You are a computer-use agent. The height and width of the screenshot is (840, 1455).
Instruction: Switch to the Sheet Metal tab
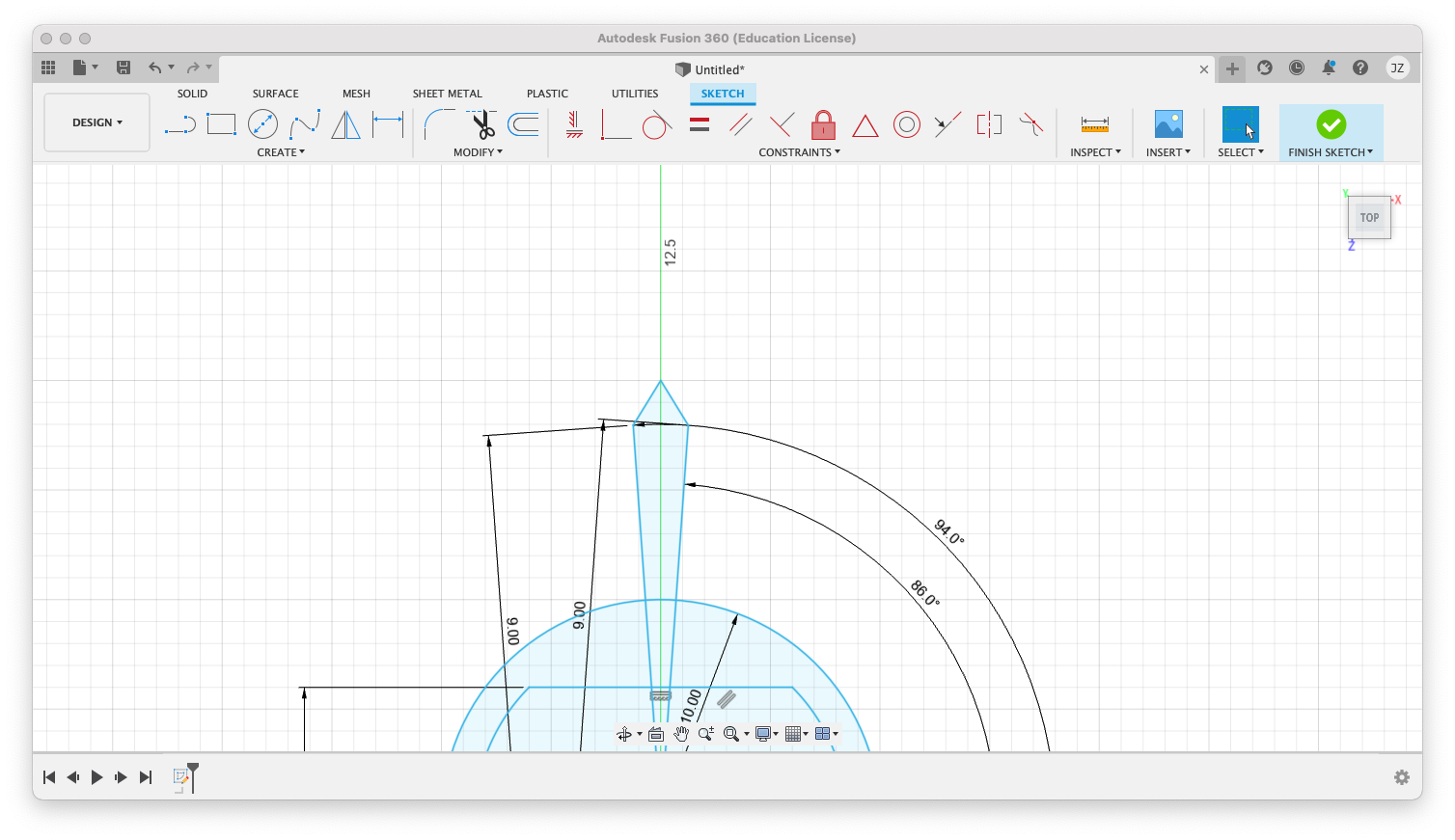448,94
